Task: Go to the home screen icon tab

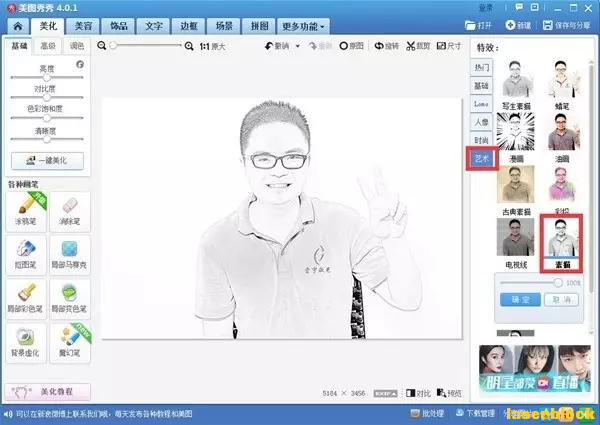Action: (18, 26)
